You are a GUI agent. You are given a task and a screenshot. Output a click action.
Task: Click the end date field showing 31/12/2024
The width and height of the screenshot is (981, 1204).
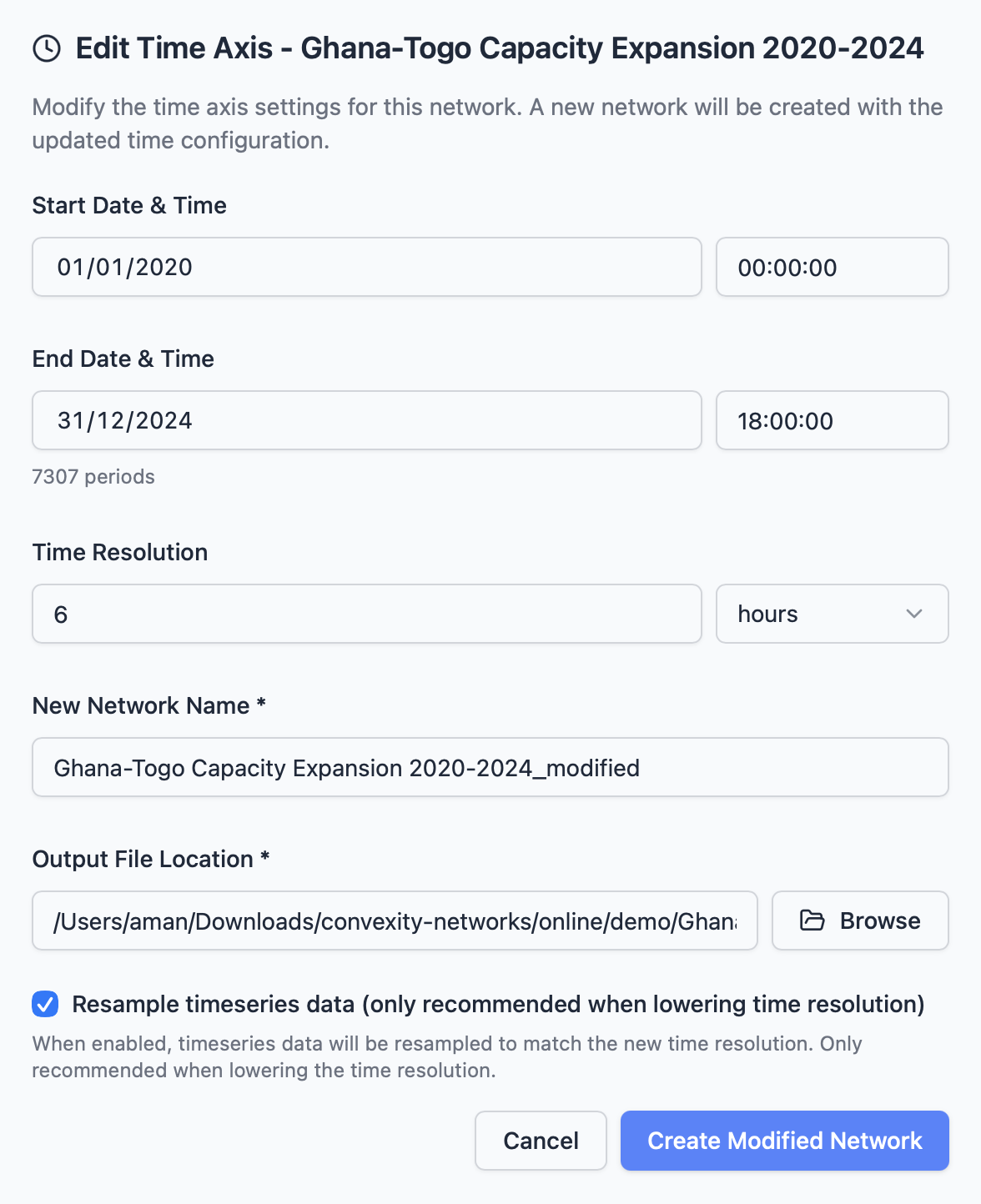(x=366, y=420)
